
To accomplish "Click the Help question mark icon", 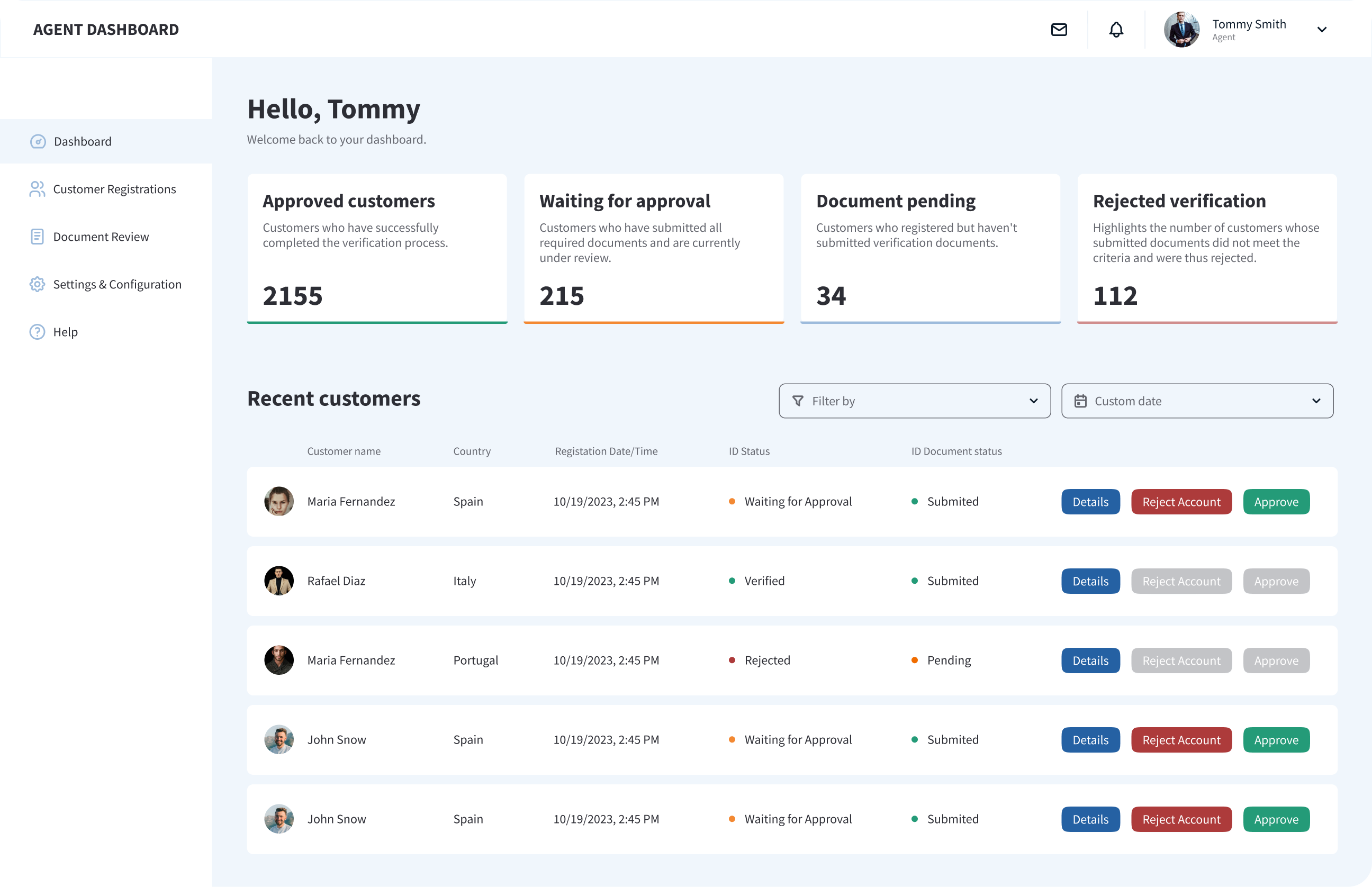I will (37, 332).
